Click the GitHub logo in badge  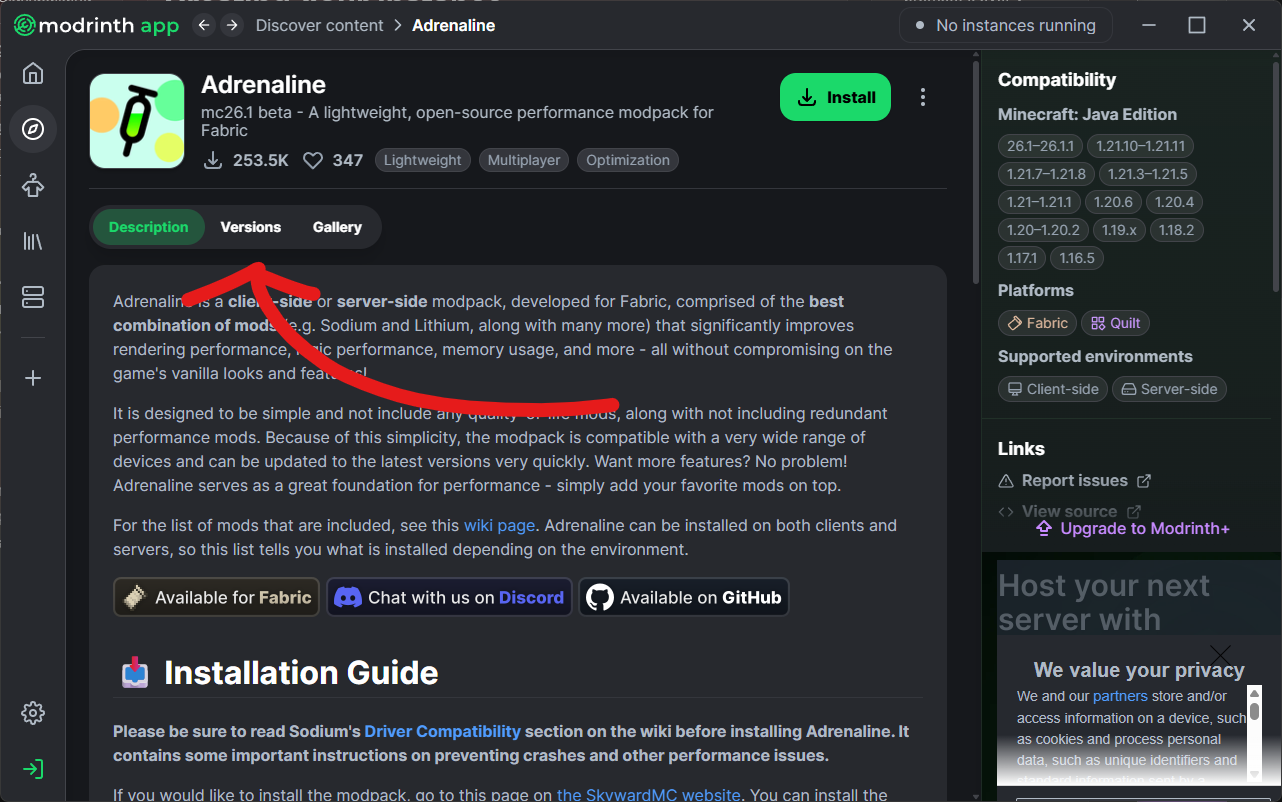point(599,597)
